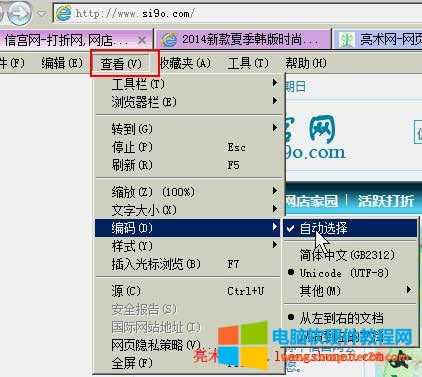Open the 查看(V) menu
Image resolution: width=422 pixels, height=377 pixels.
tap(121, 64)
